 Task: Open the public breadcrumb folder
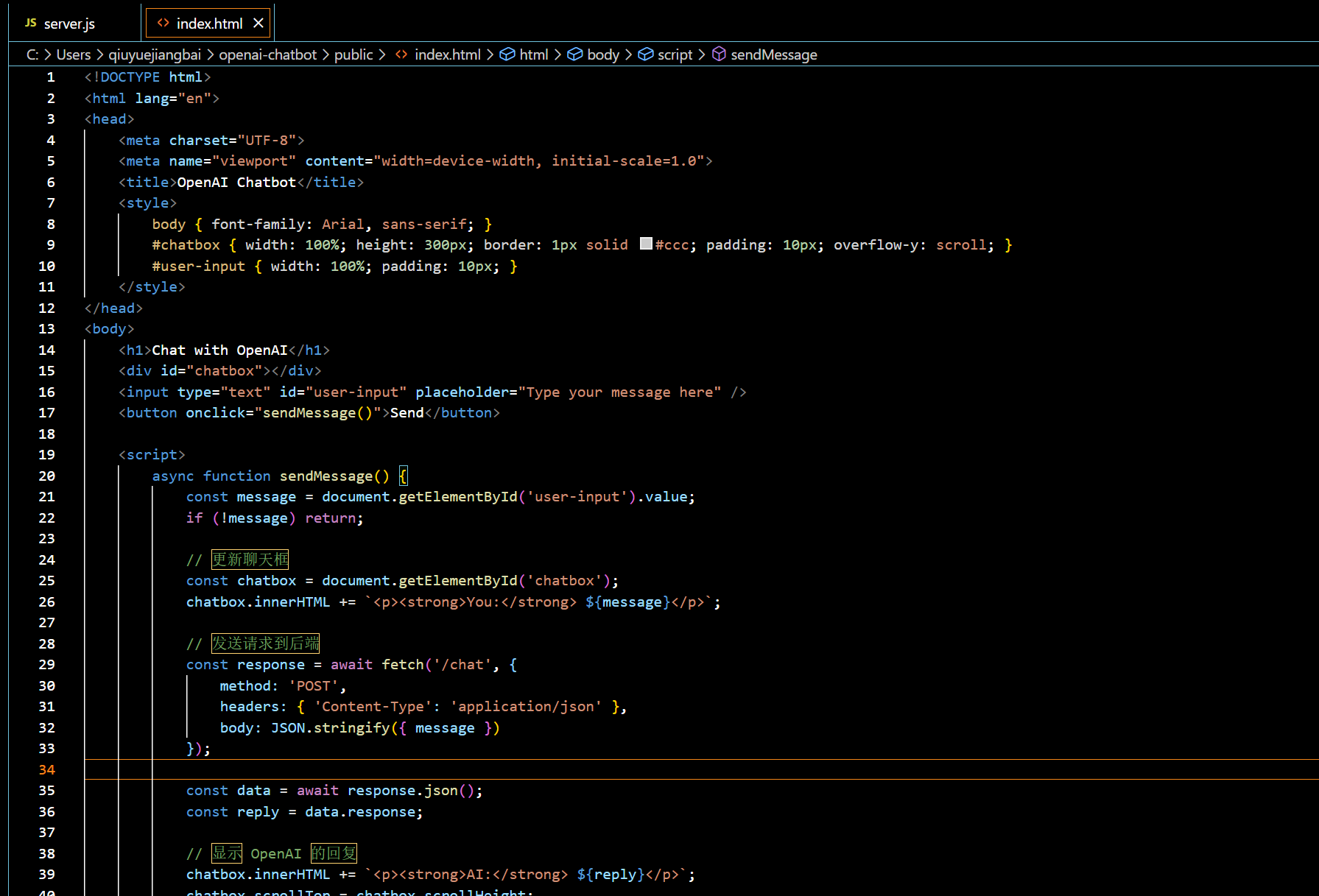click(x=354, y=54)
